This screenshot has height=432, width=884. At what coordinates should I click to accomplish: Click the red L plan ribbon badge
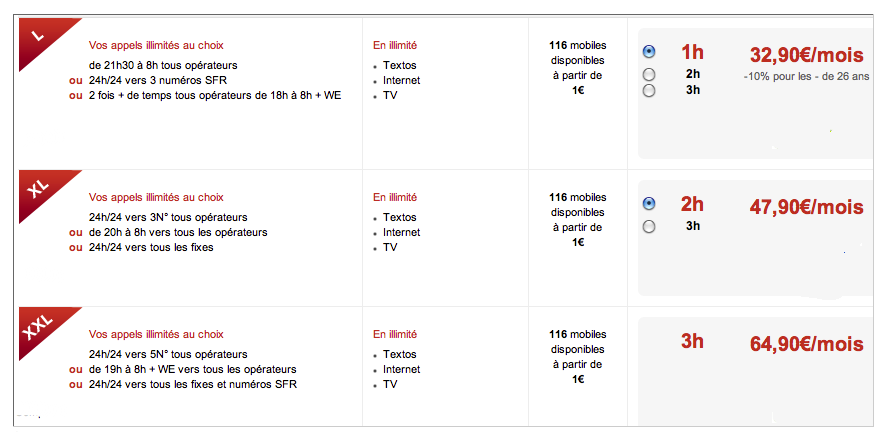[x=40, y=36]
